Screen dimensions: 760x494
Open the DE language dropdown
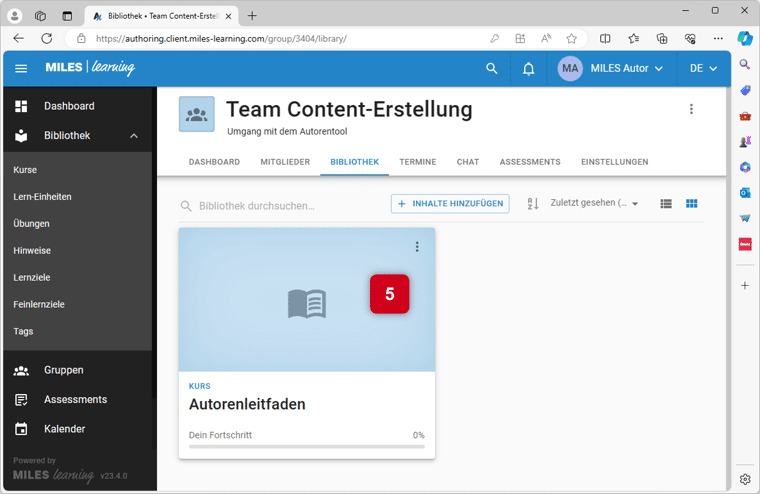pos(703,69)
